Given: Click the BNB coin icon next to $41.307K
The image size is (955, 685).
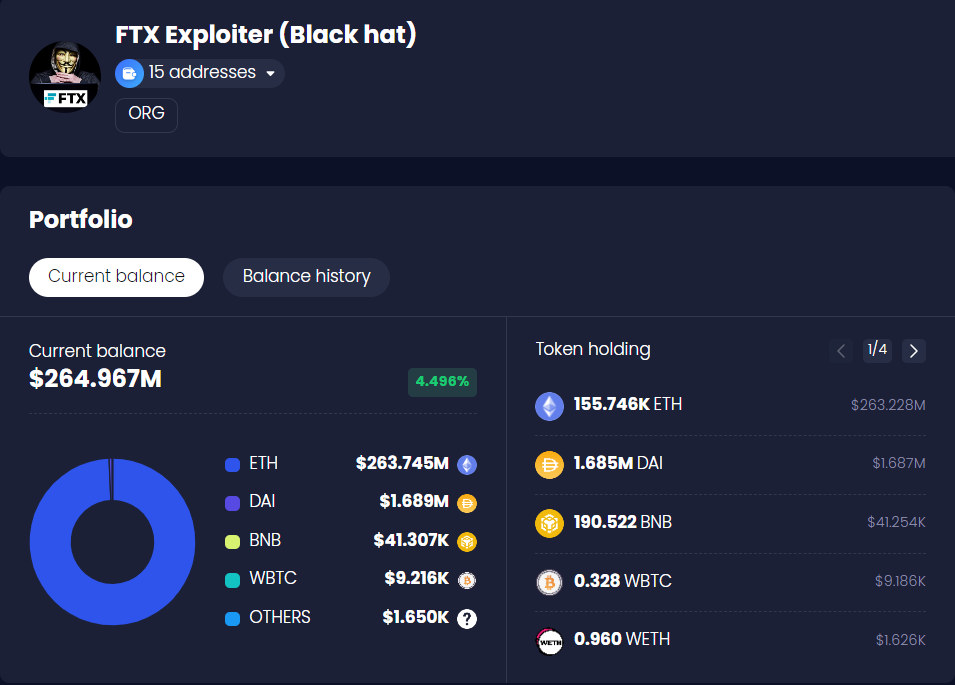Looking at the screenshot, I should 467,541.
